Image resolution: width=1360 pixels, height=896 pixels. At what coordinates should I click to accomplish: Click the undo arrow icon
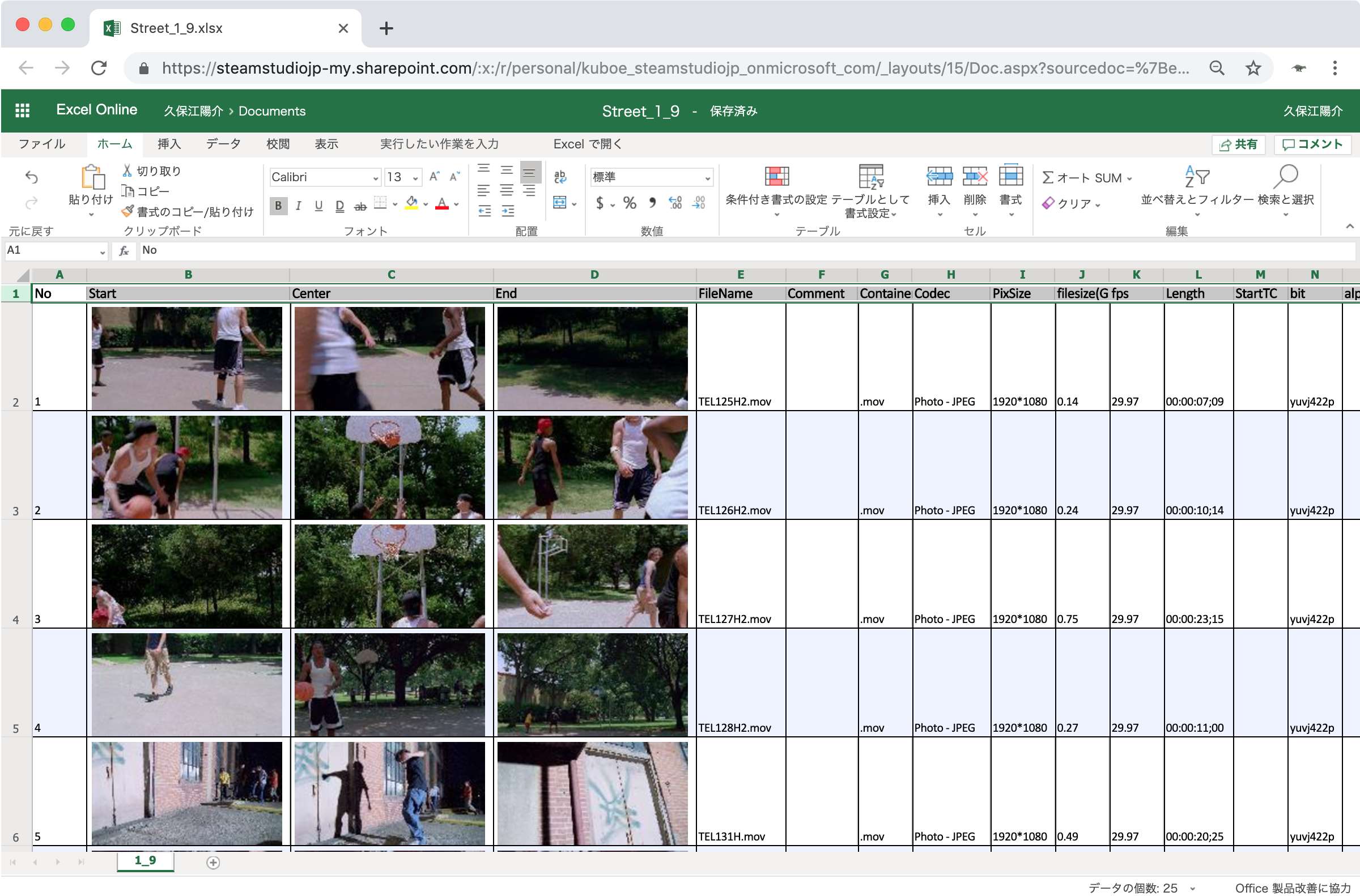[x=31, y=178]
